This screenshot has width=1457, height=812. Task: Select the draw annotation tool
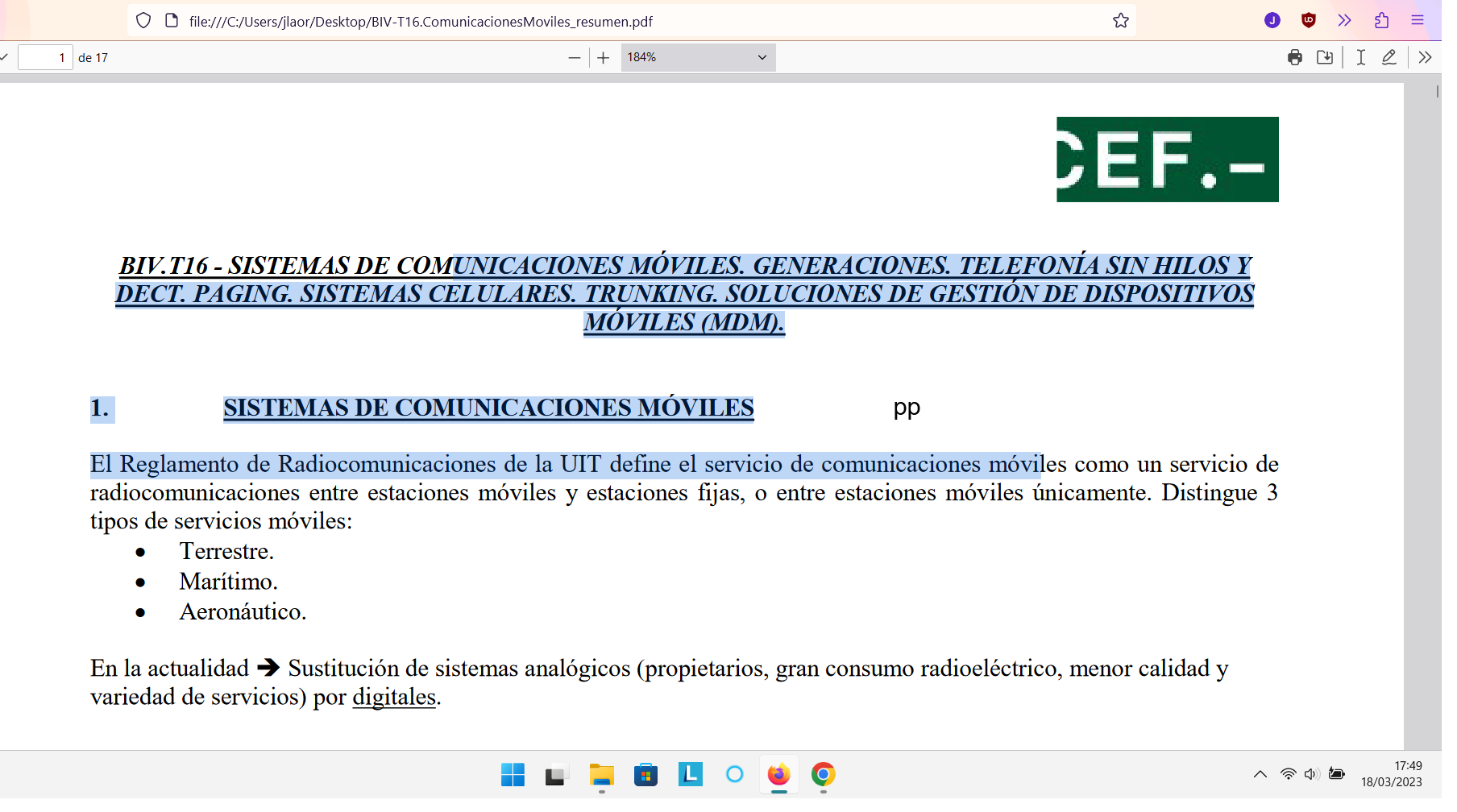point(1389,57)
